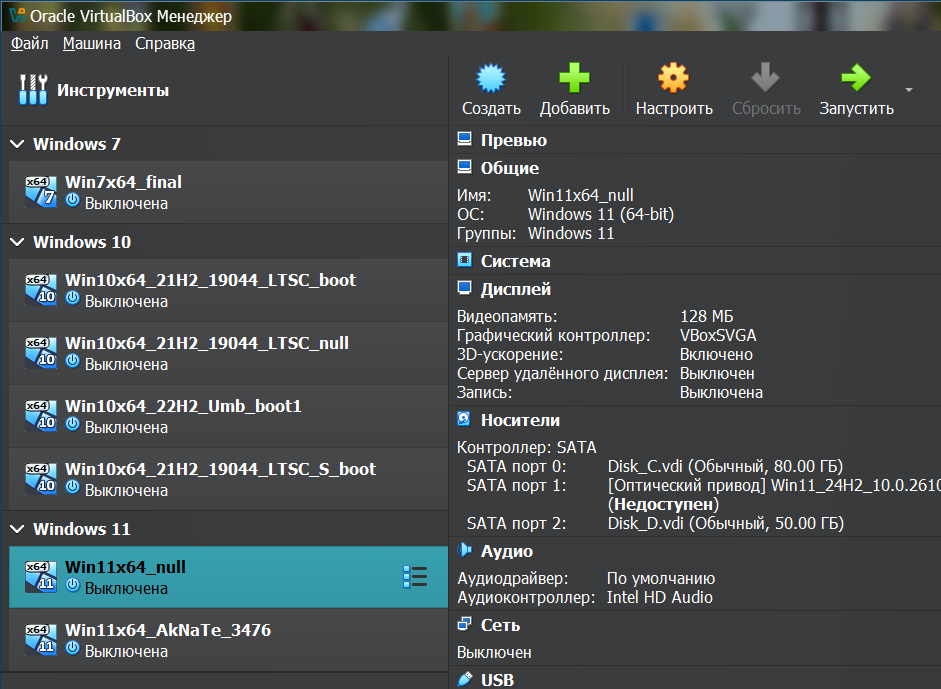This screenshot has height=689, width=941.
Task: Click the Windows 11 group title
Action: pyautogui.click(x=82, y=529)
